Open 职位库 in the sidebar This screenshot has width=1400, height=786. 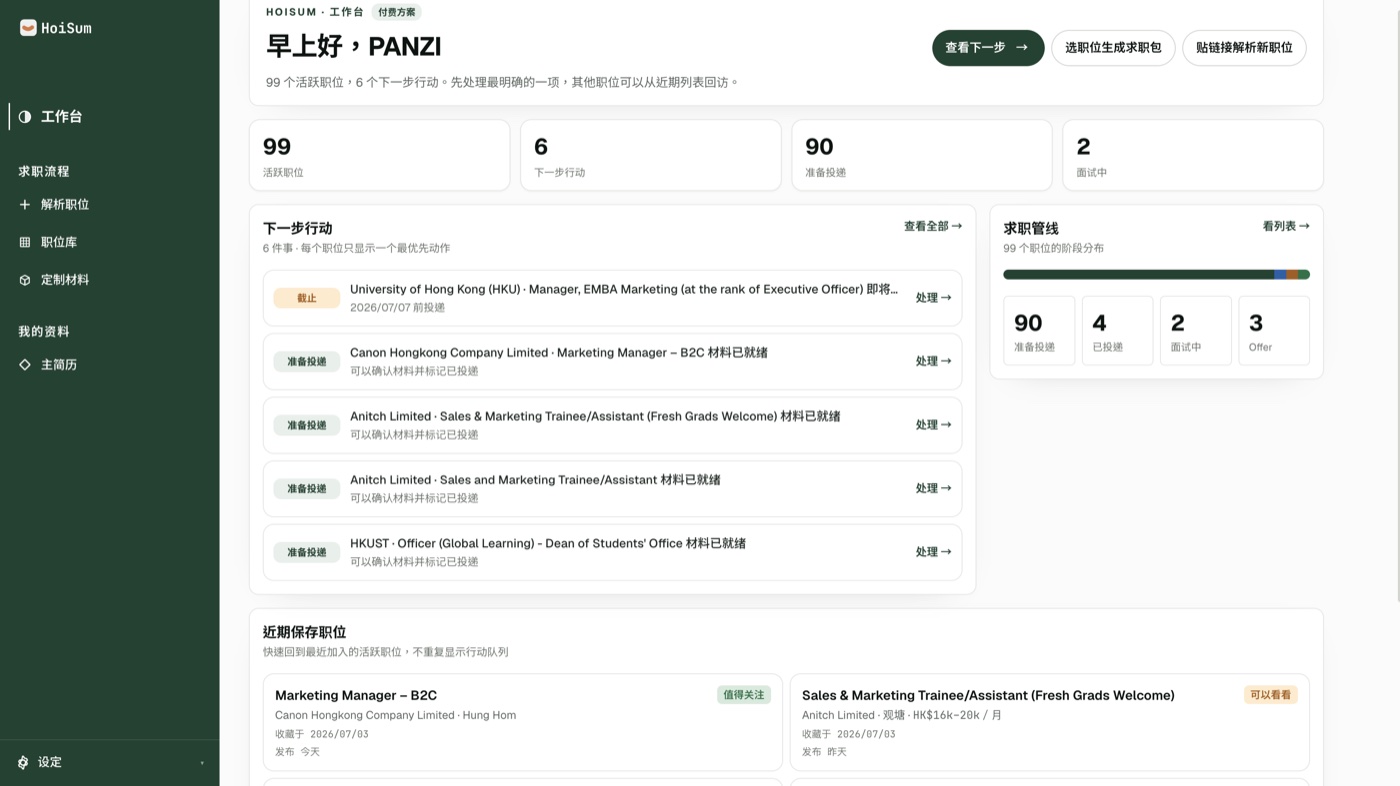pos(110,242)
